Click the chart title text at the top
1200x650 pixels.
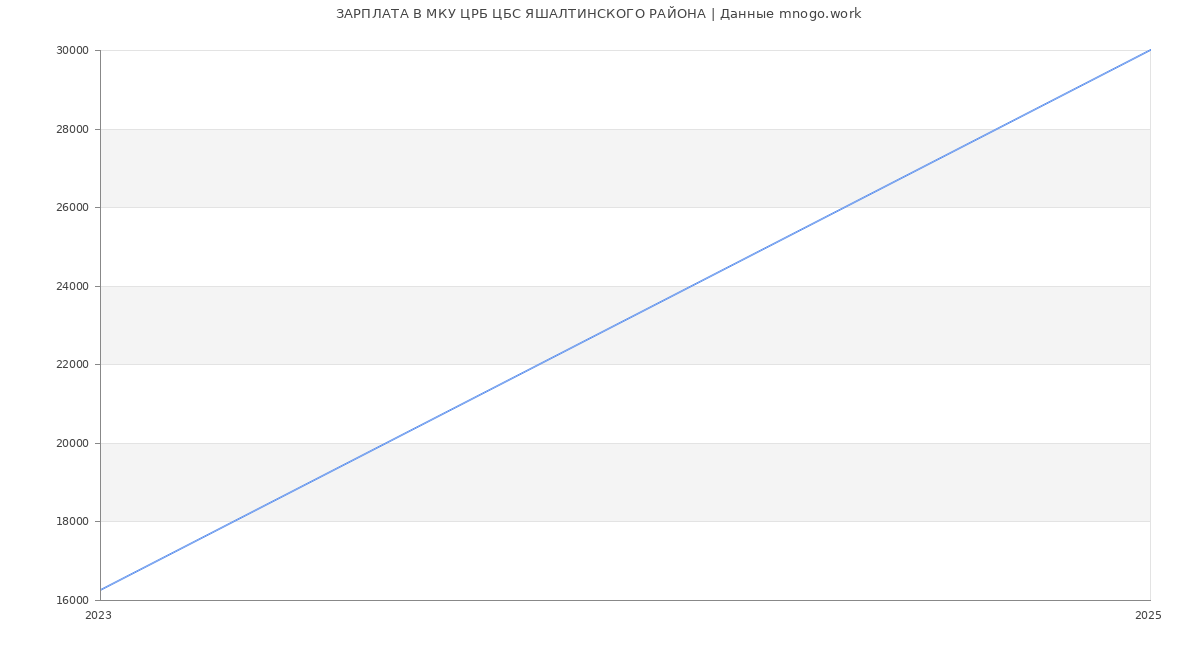pos(598,14)
